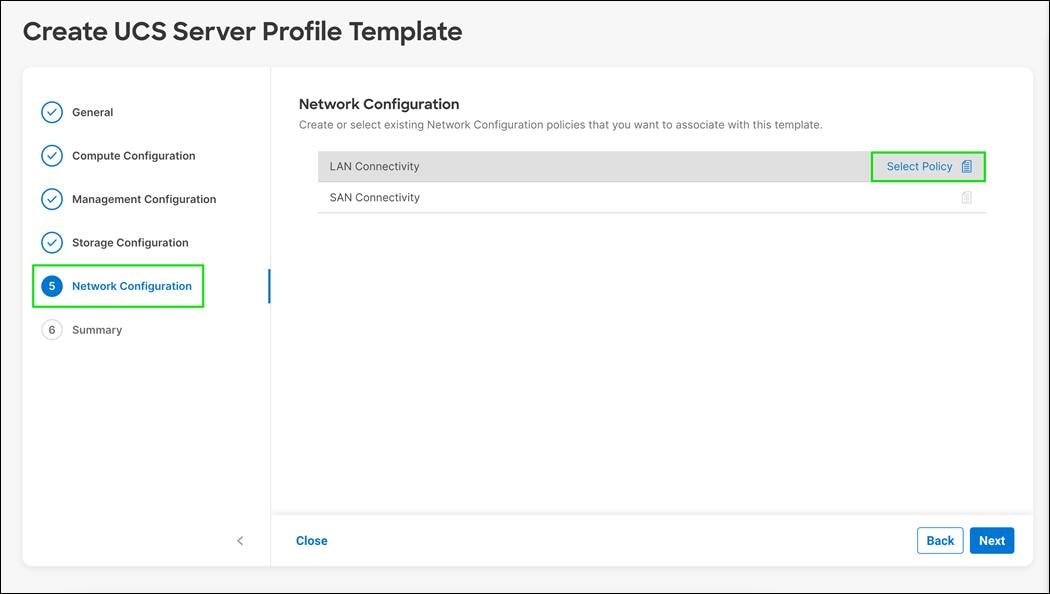Select the Management Configuration checkmark icon

(52, 199)
